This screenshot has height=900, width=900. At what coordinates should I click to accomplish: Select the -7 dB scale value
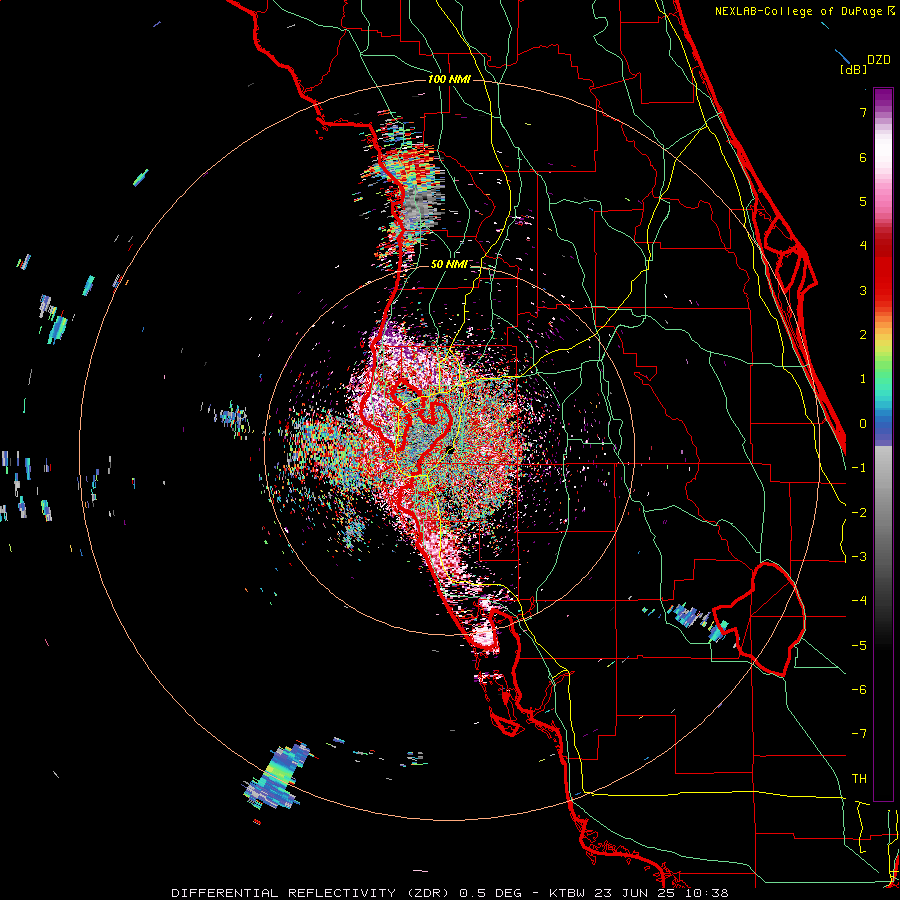coord(859,734)
